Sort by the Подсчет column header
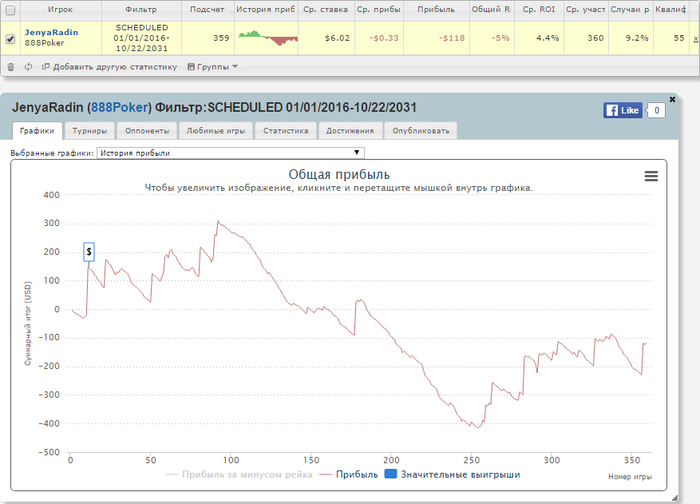Viewport: 700px width, 504px height. [207, 10]
